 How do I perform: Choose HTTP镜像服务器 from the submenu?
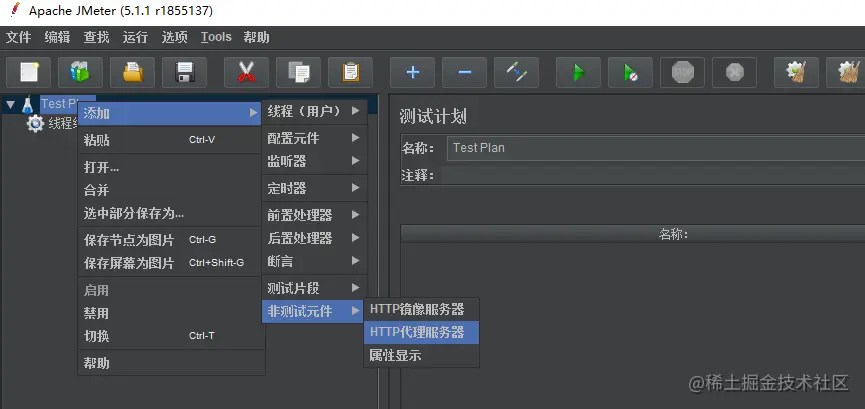click(x=421, y=309)
